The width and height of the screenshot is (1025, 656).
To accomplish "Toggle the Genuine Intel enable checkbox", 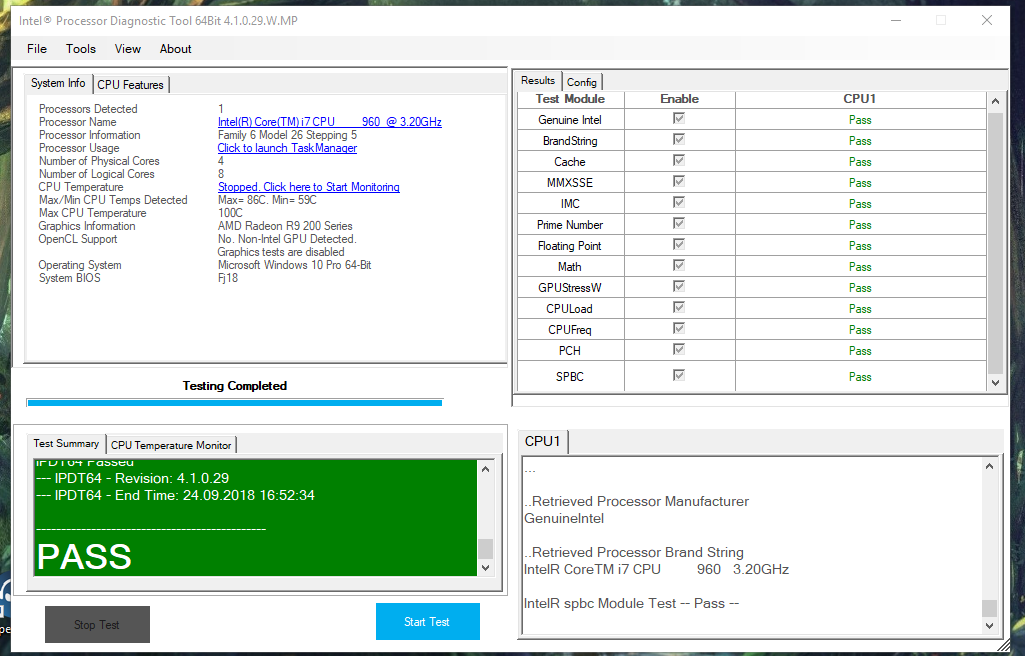I will pyautogui.click(x=679, y=119).
